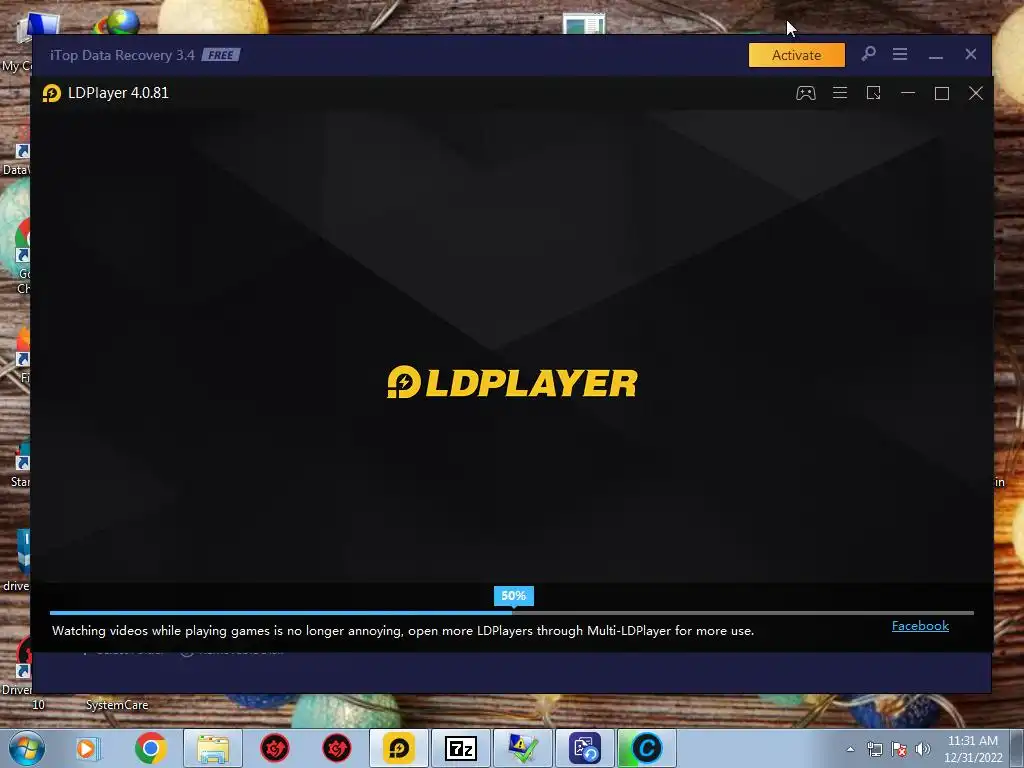Click the Show desktop strip on the taskbar
This screenshot has width=1024, height=768.
[1017, 748]
